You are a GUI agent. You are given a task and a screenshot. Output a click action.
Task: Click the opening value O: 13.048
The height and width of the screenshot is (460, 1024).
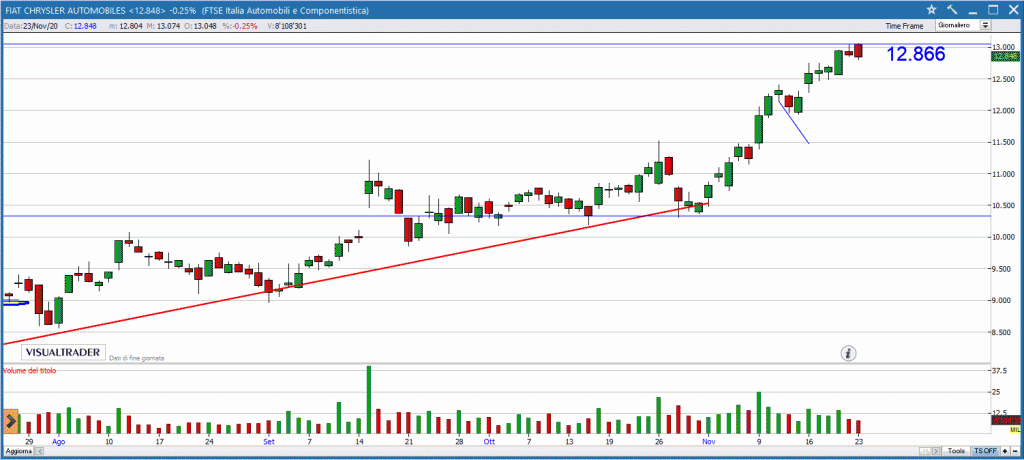pyautogui.click(x=200, y=26)
